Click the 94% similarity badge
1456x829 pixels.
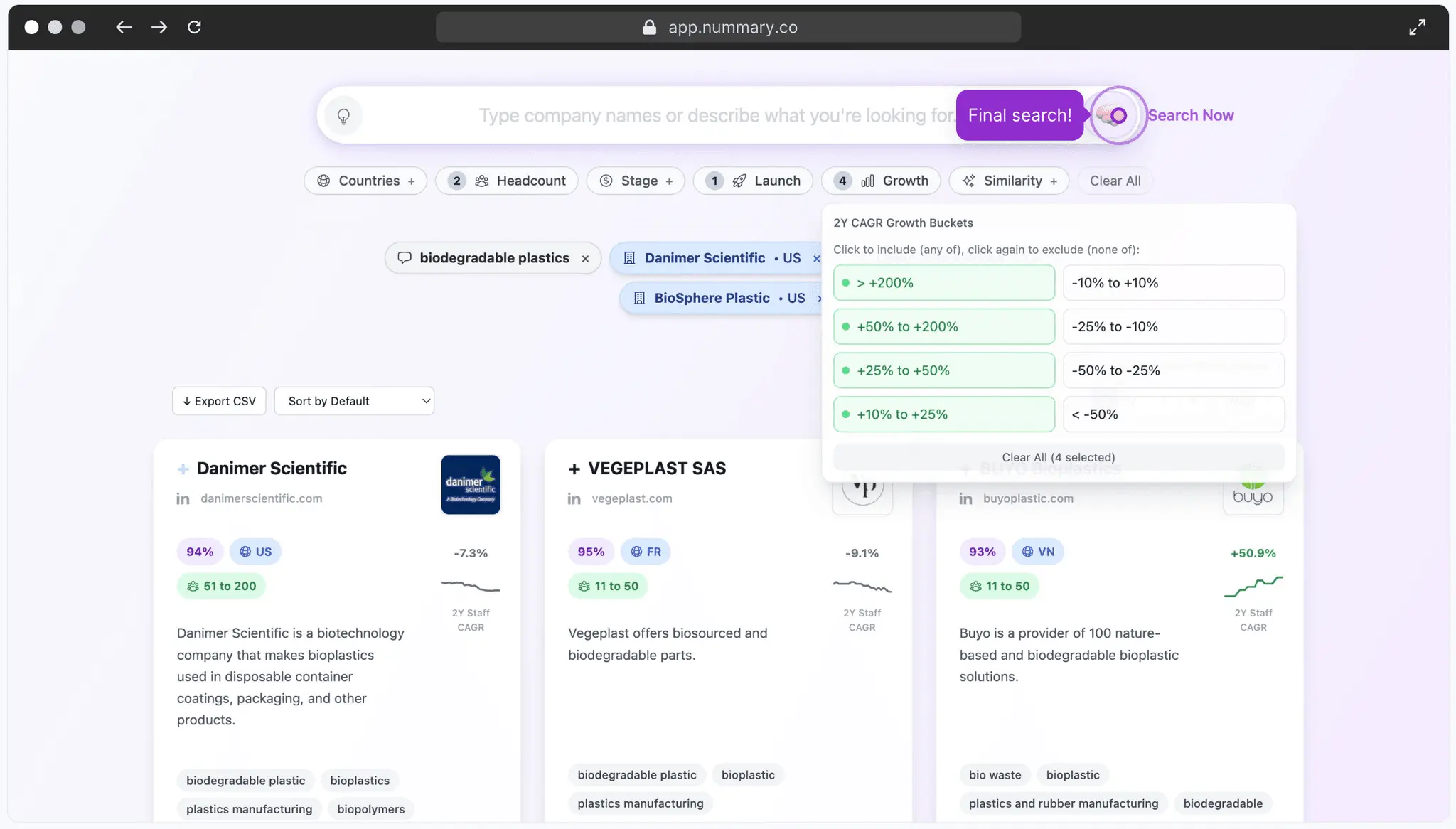pos(200,552)
